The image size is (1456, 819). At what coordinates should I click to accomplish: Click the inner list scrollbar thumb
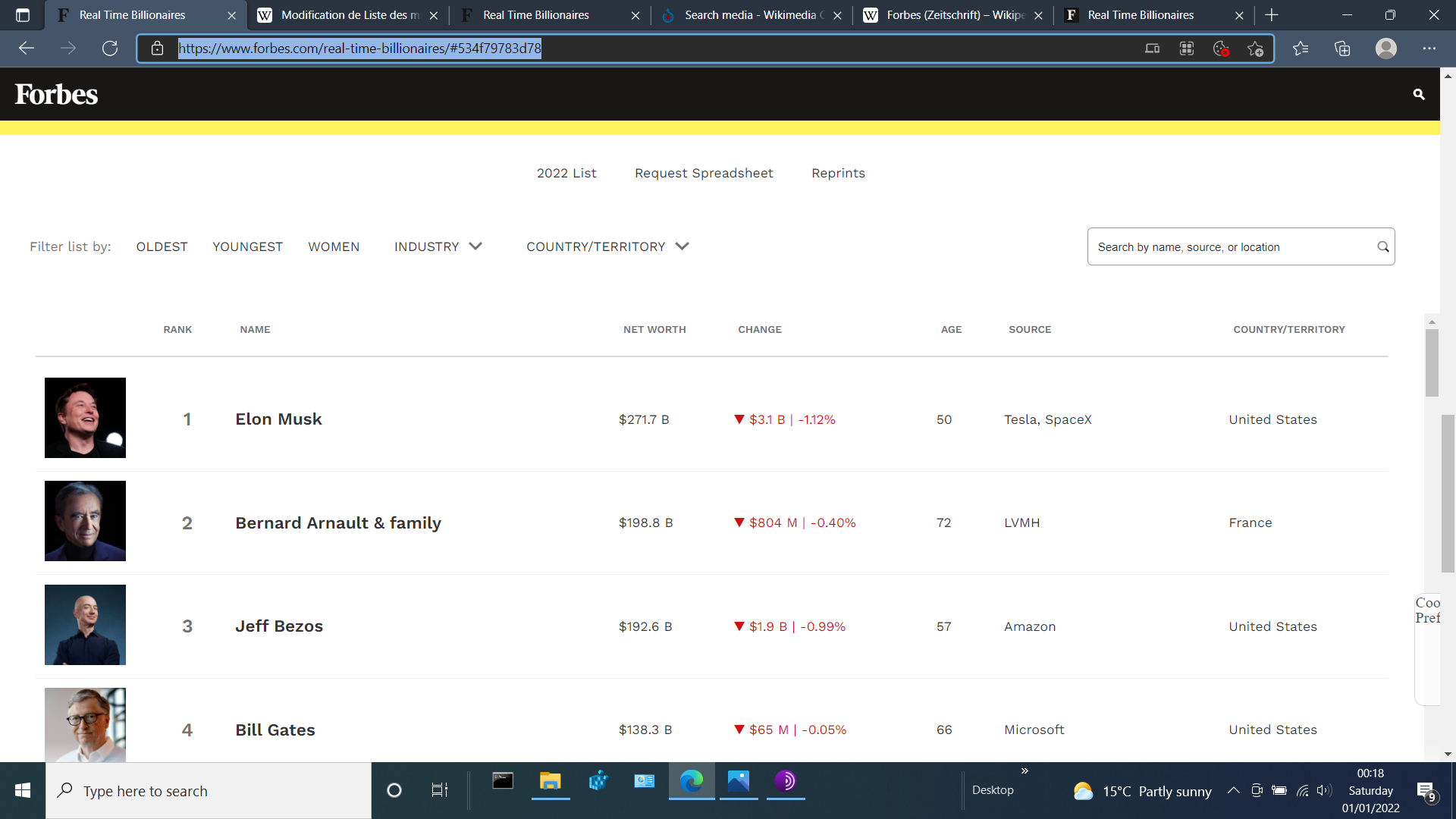[1432, 362]
